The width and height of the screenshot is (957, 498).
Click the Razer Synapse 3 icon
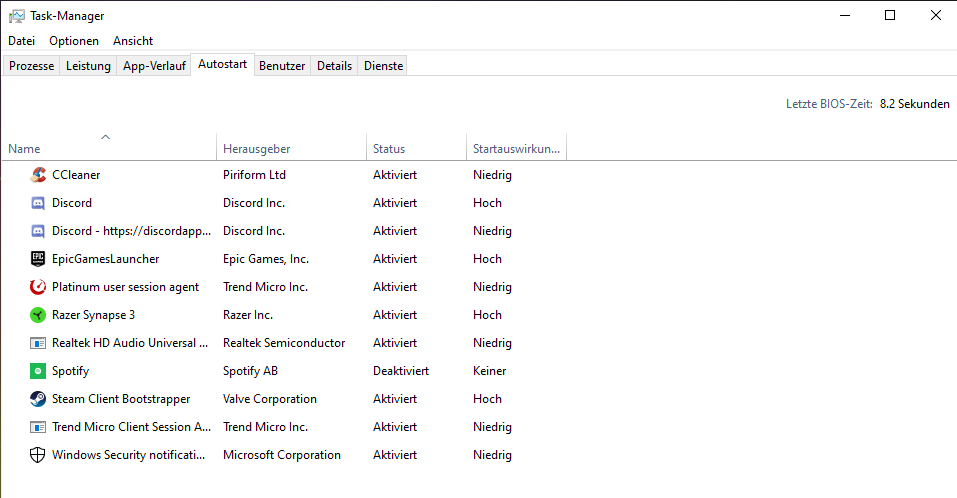38,315
